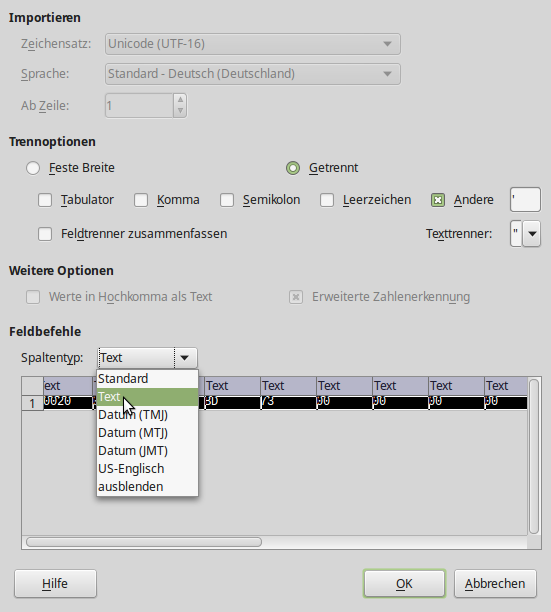Click the horizontal scrollbar of the preview
The height and width of the screenshot is (612, 551).
pyautogui.click(x=144, y=542)
